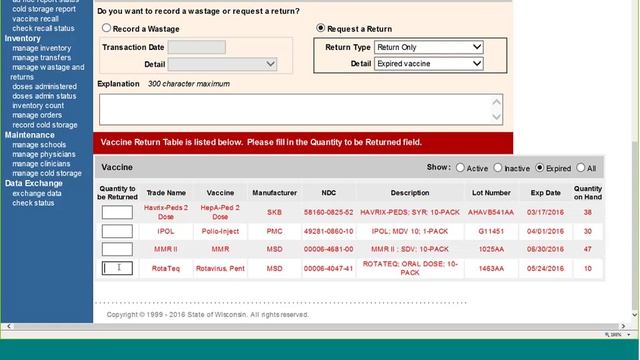Show Active vaccines radio option
The image size is (640, 360).
pyautogui.click(x=460, y=167)
